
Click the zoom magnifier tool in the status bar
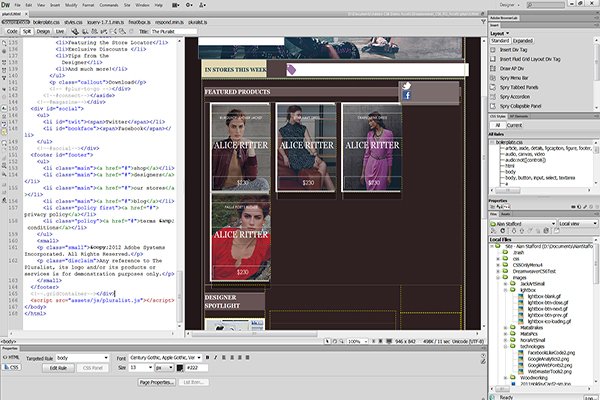341,341
